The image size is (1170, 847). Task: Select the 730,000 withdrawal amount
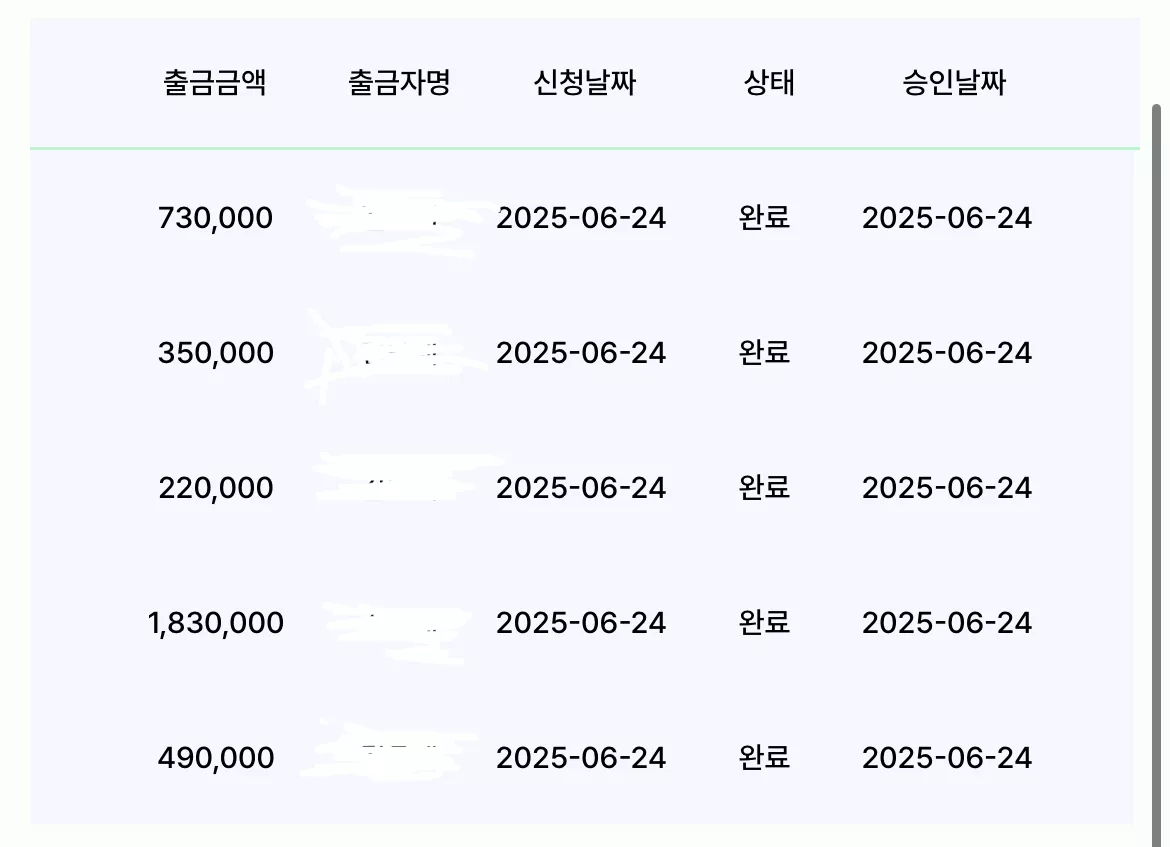[x=216, y=218]
